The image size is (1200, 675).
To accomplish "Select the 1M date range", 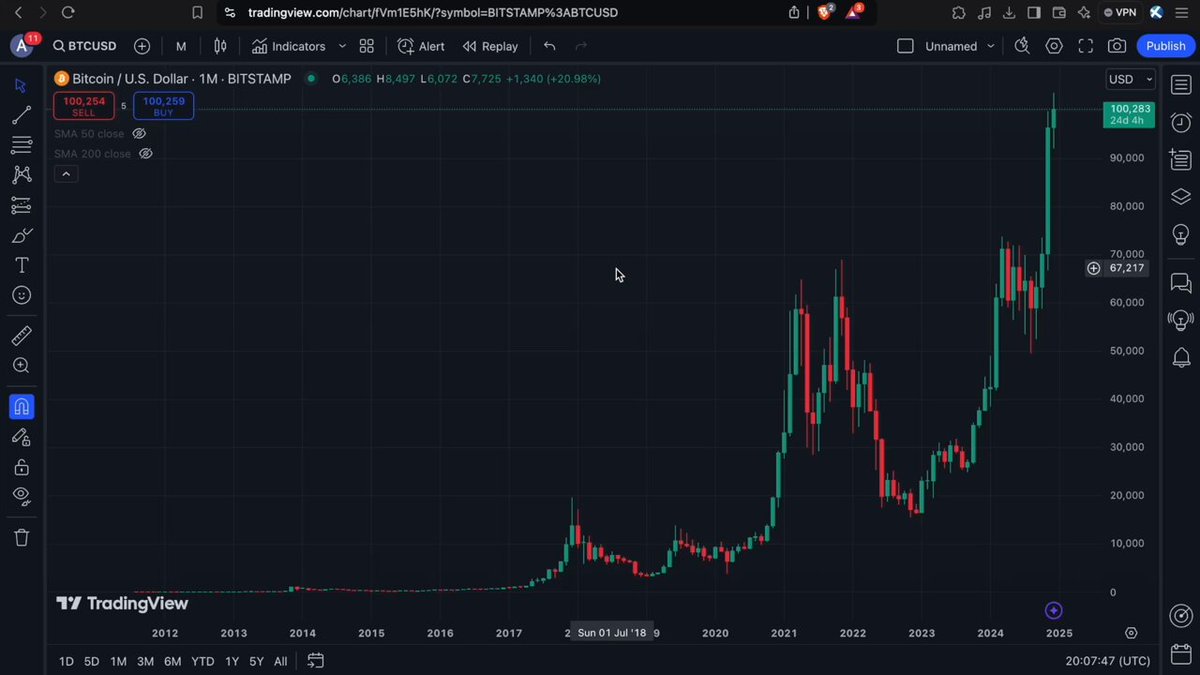I will point(118,661).
